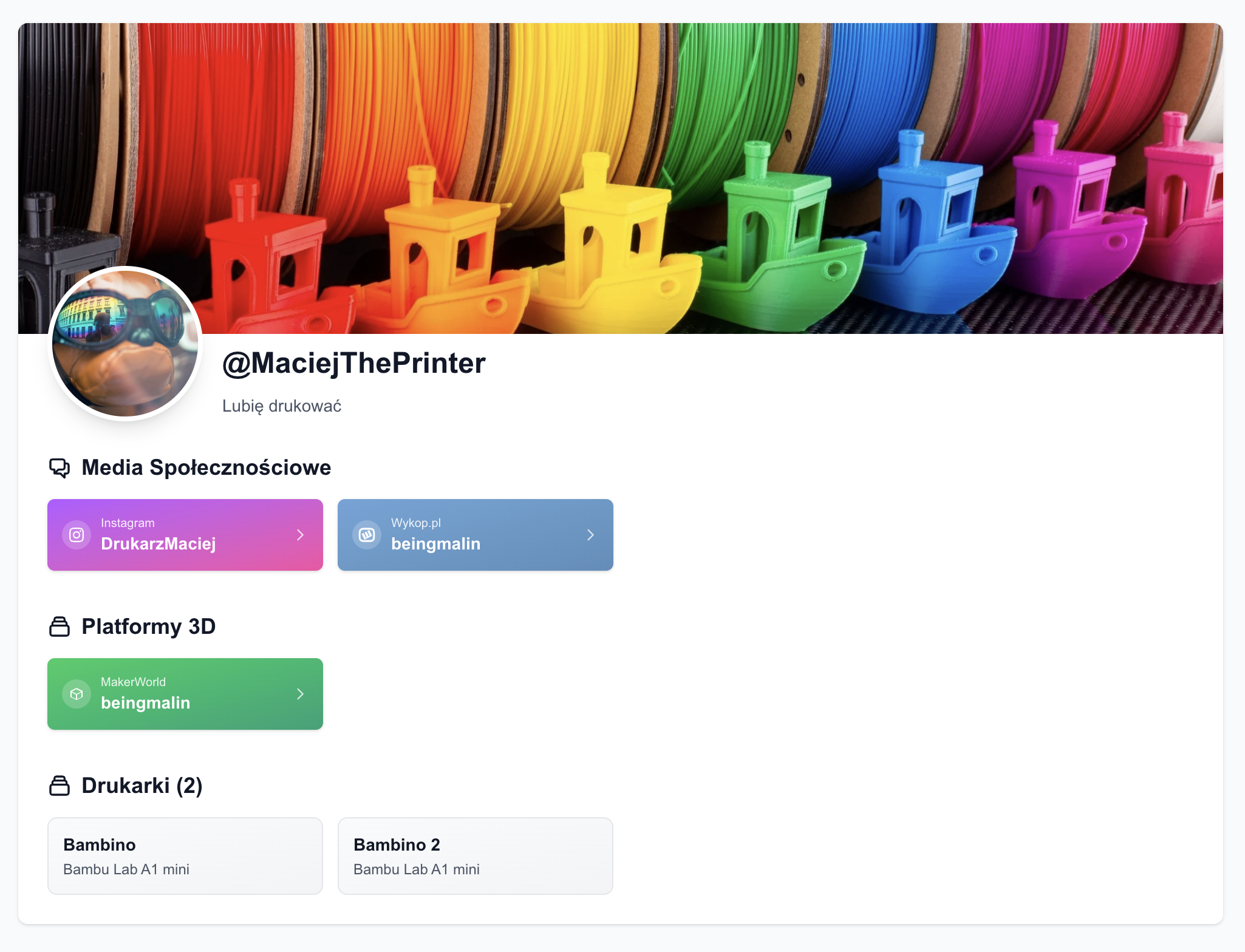1245x952 pixels.
Task: Open the beingmalin Wykop.pl profile link
Action: 436,543
